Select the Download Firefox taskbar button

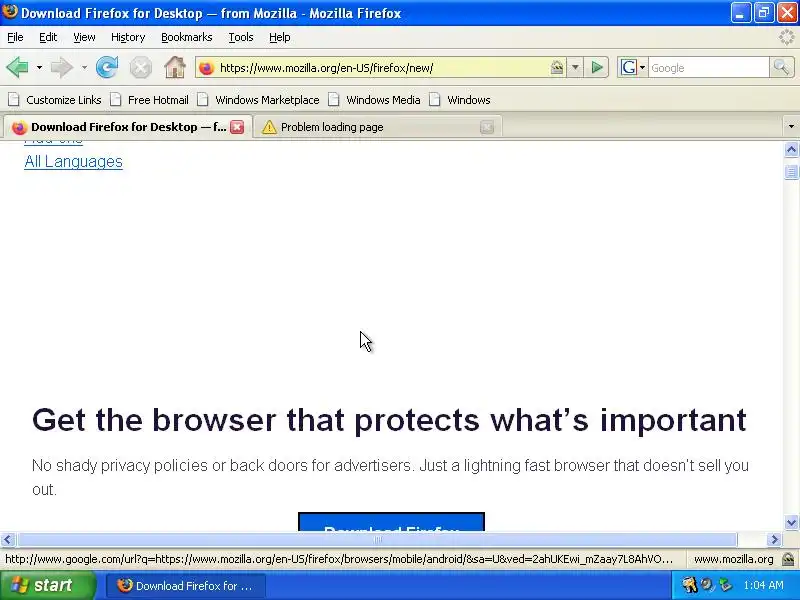pyautogui.click(x=185, y=586)
